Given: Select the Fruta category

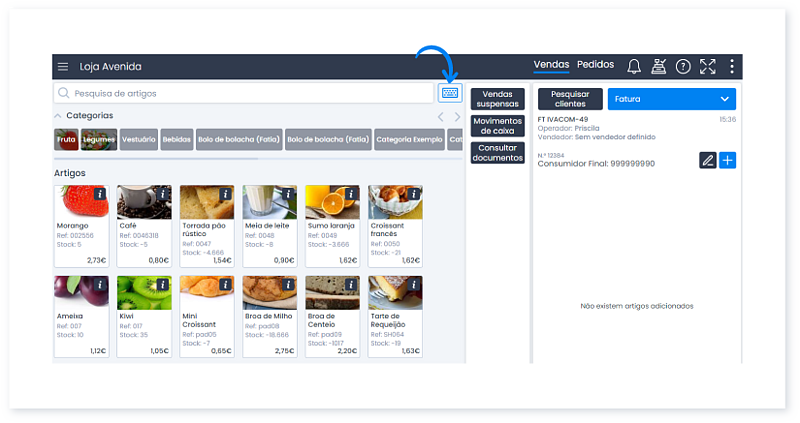Looking at the screenshot, I should [66, 139].
